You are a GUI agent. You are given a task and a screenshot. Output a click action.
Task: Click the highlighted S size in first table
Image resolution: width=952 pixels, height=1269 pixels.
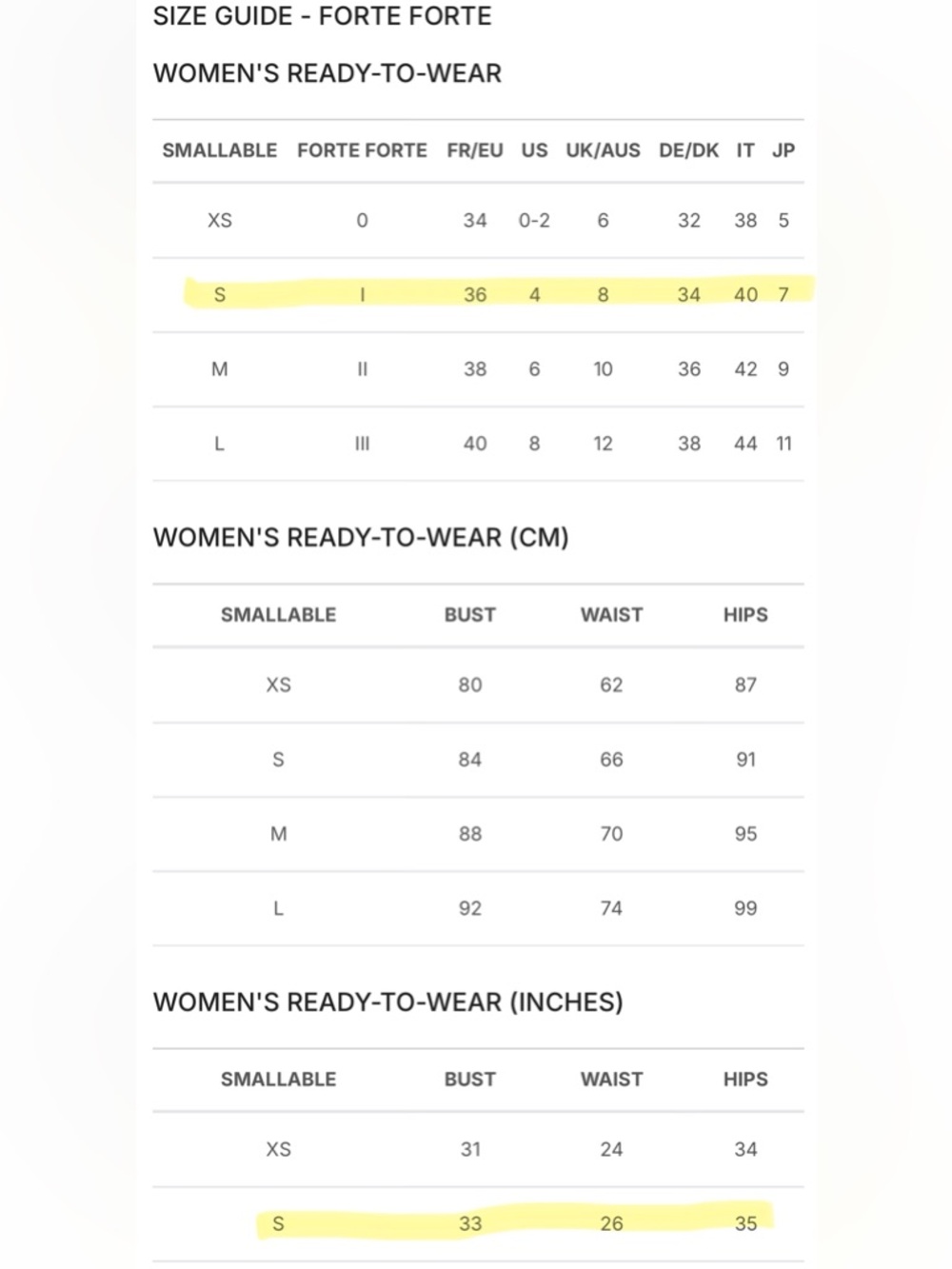pyautogui.click(x=220, y=295)
